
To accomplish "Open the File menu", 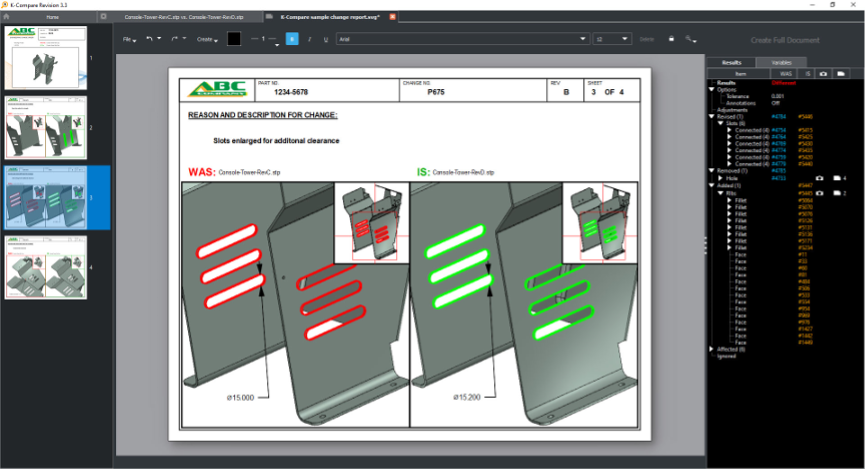I will (x=129, y=39).
